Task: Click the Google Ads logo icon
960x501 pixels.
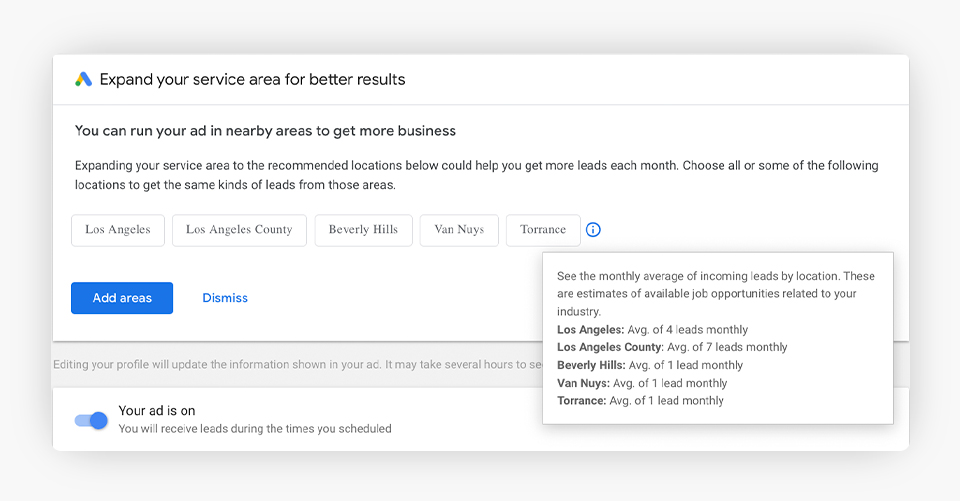Action: (84, 80)
